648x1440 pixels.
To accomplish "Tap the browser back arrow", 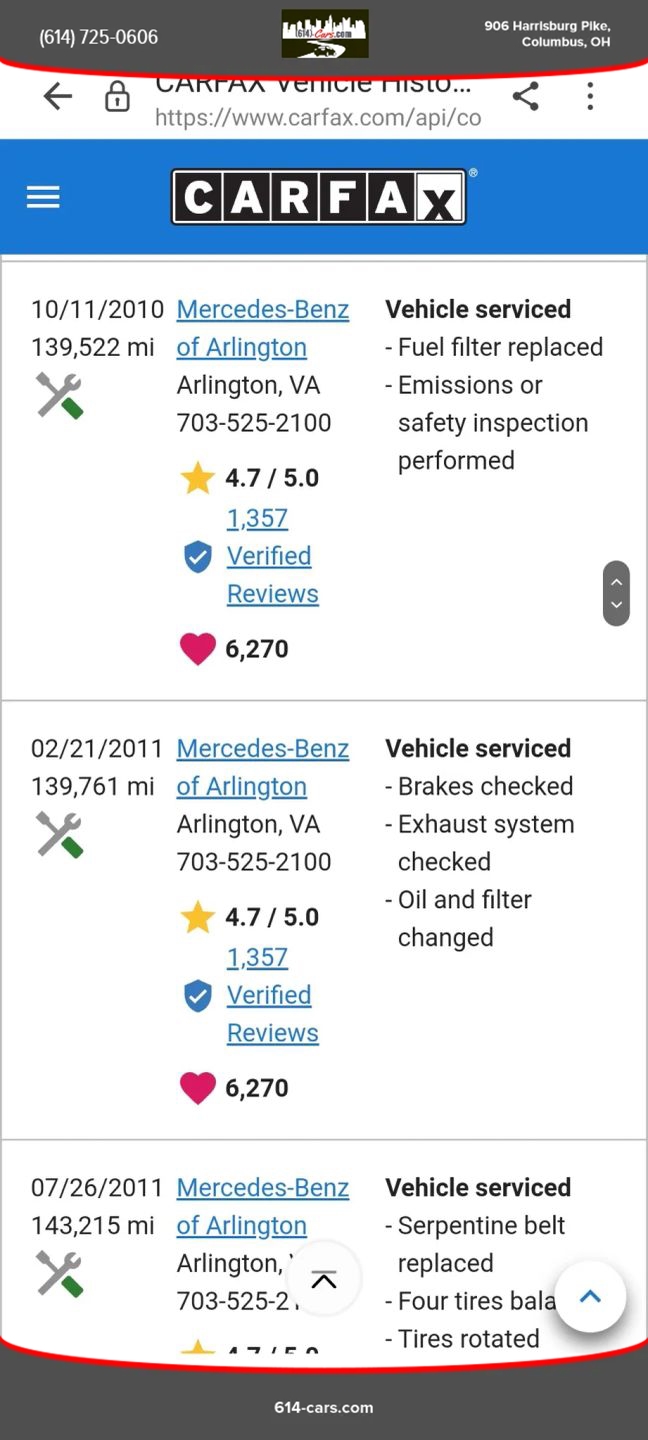I will 58,97.
